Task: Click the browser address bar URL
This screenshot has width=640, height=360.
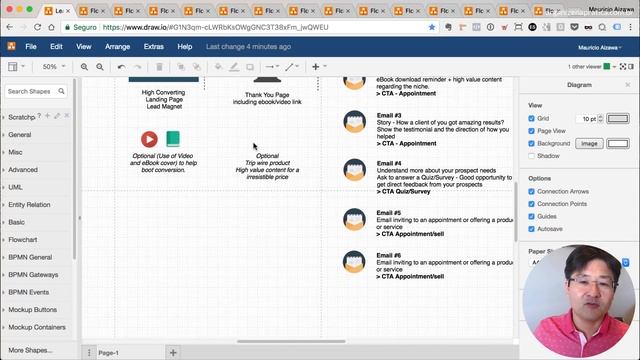Action: click(216, 27)
